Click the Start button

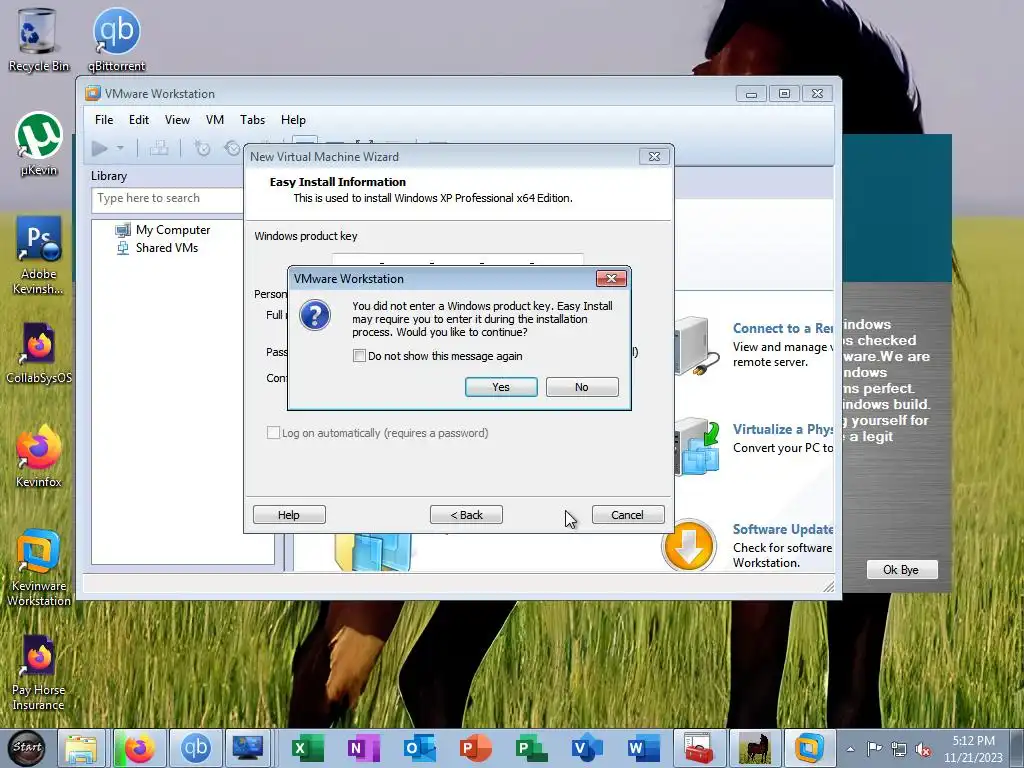pos(27,748)
